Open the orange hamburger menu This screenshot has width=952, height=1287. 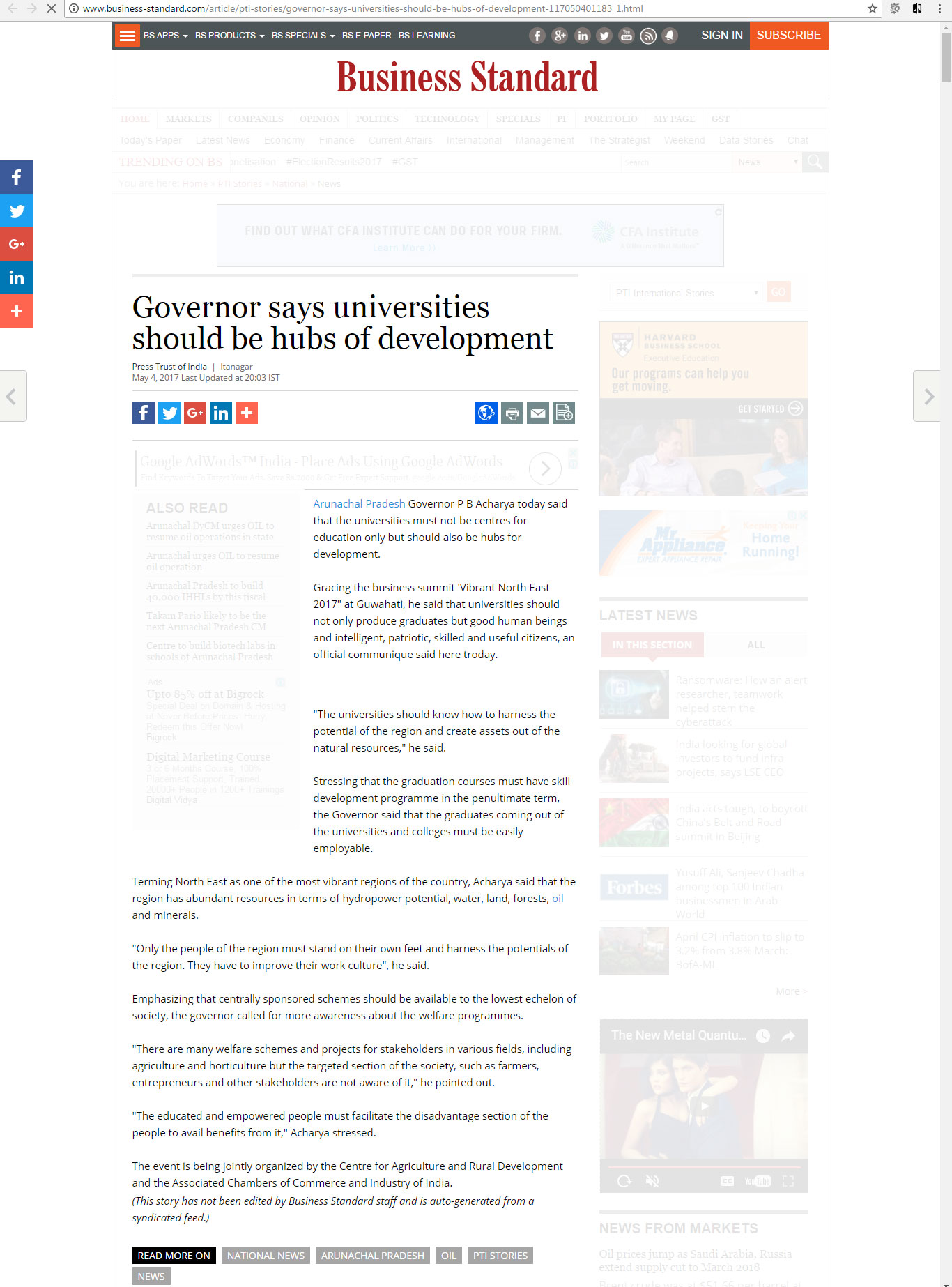[x=127, y=36]
